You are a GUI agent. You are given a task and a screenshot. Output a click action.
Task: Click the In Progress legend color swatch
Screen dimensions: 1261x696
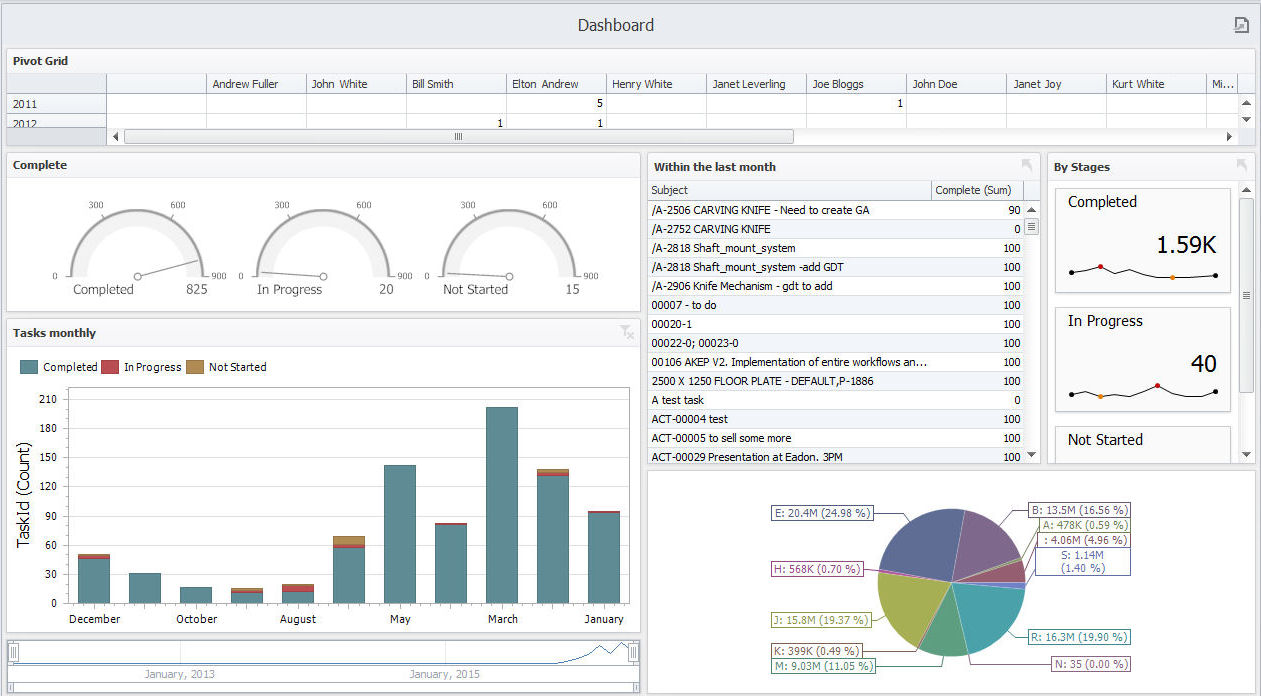[110, 367]
